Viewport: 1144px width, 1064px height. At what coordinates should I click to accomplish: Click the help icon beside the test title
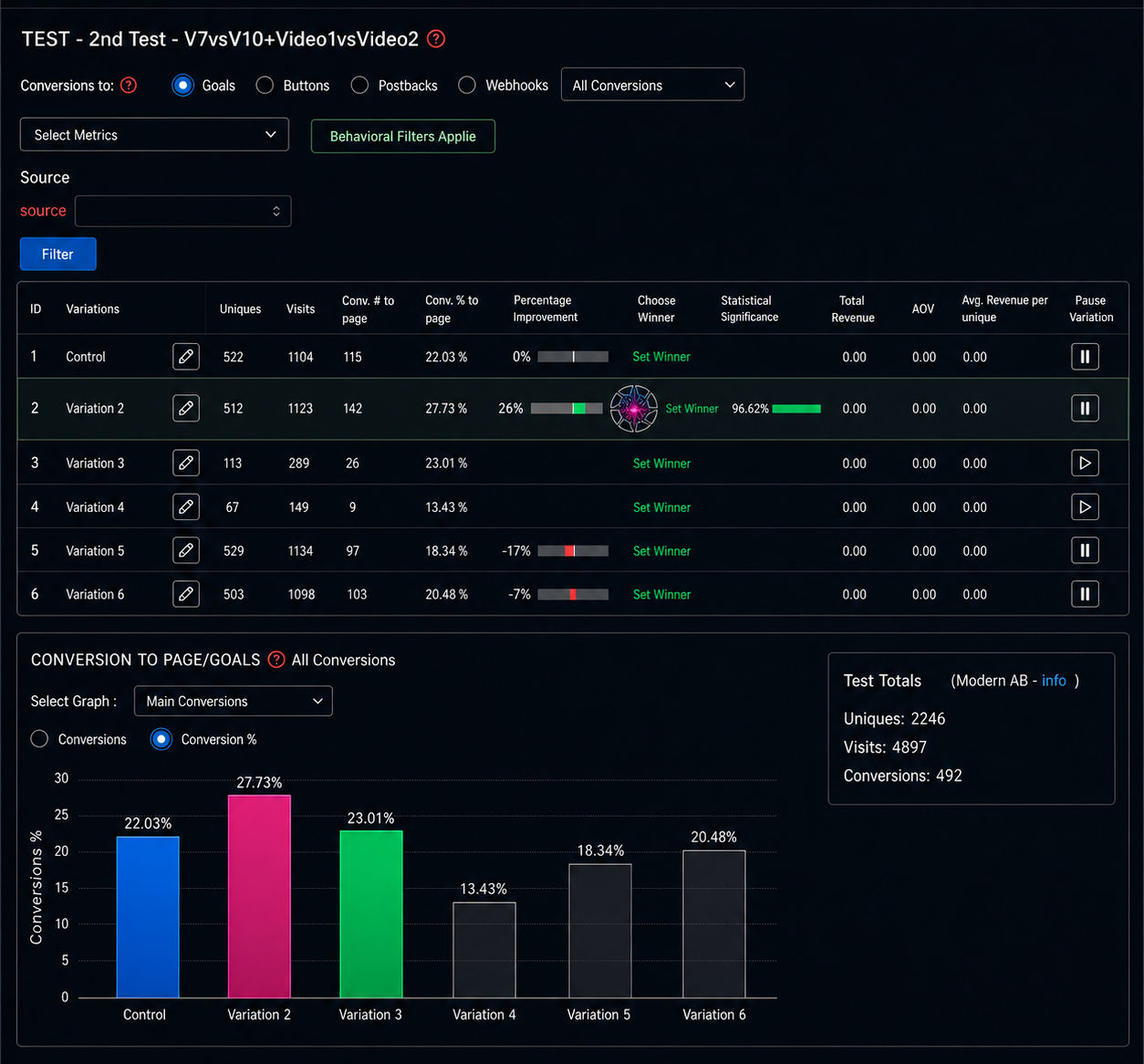pos(436,38)
